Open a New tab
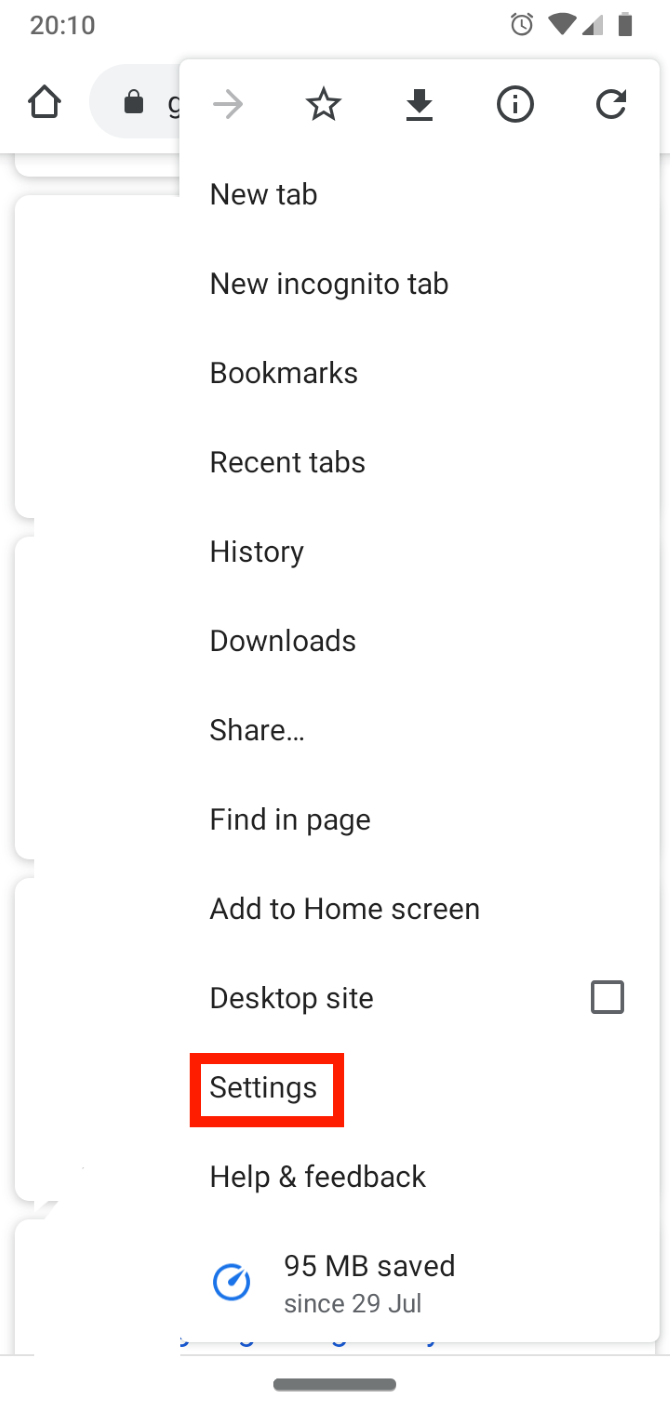670x1414 pixels. coord(263,194)
